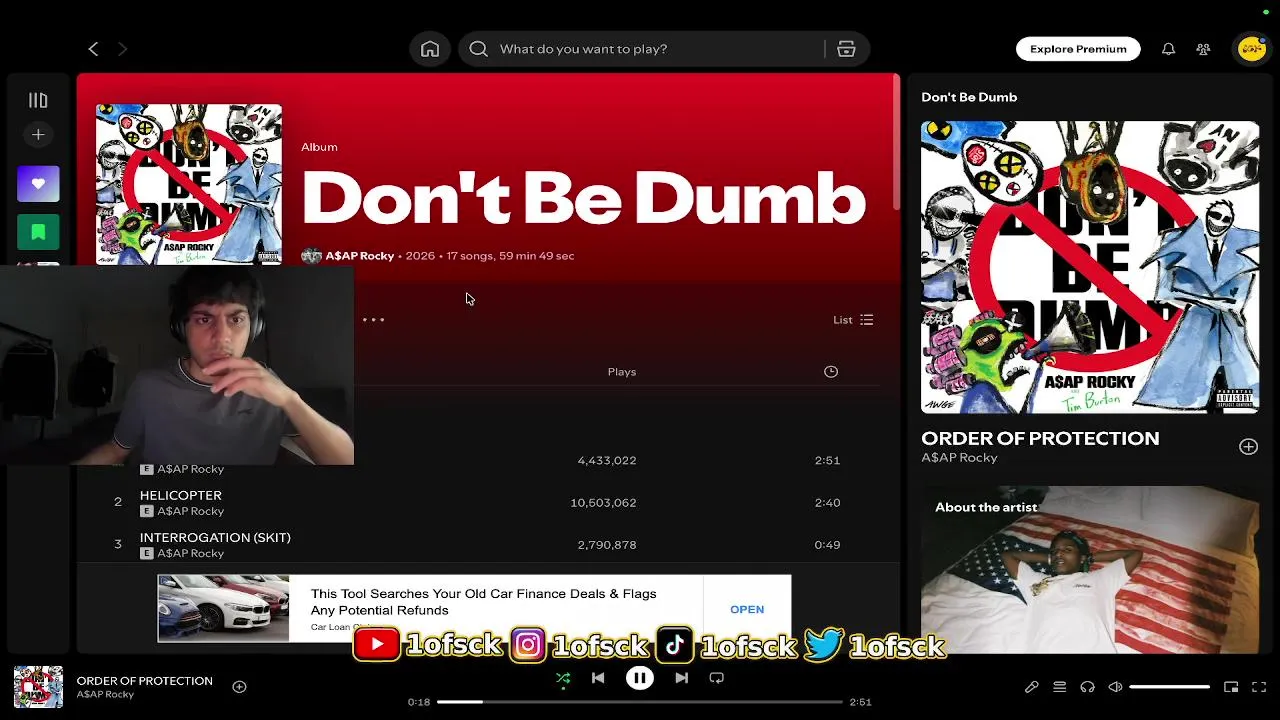Select the HELICOPTER track
The image size is (1280, 720).
[x=181, y=495]
